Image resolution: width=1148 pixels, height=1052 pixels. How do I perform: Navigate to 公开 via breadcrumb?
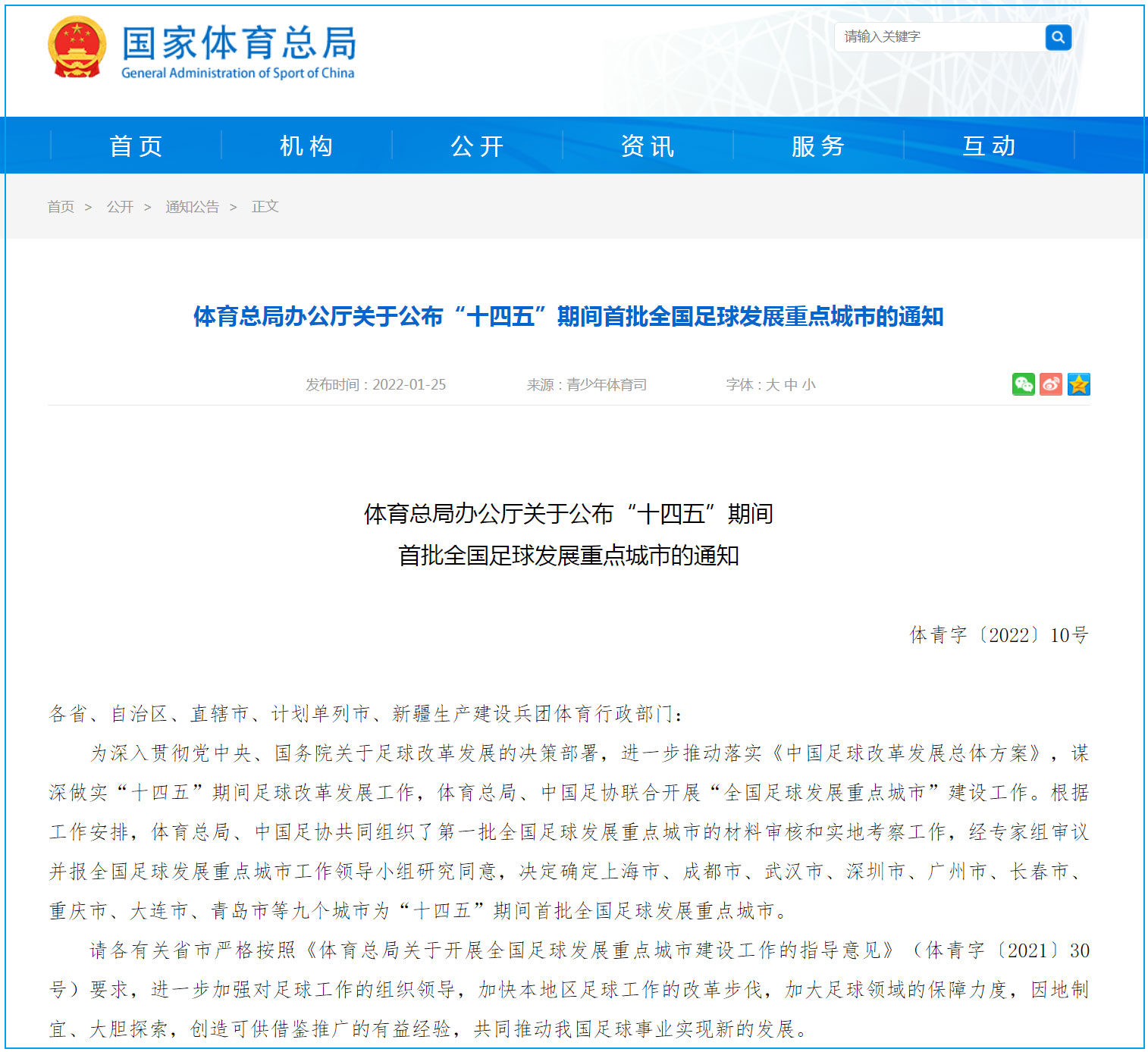point(120,207)
